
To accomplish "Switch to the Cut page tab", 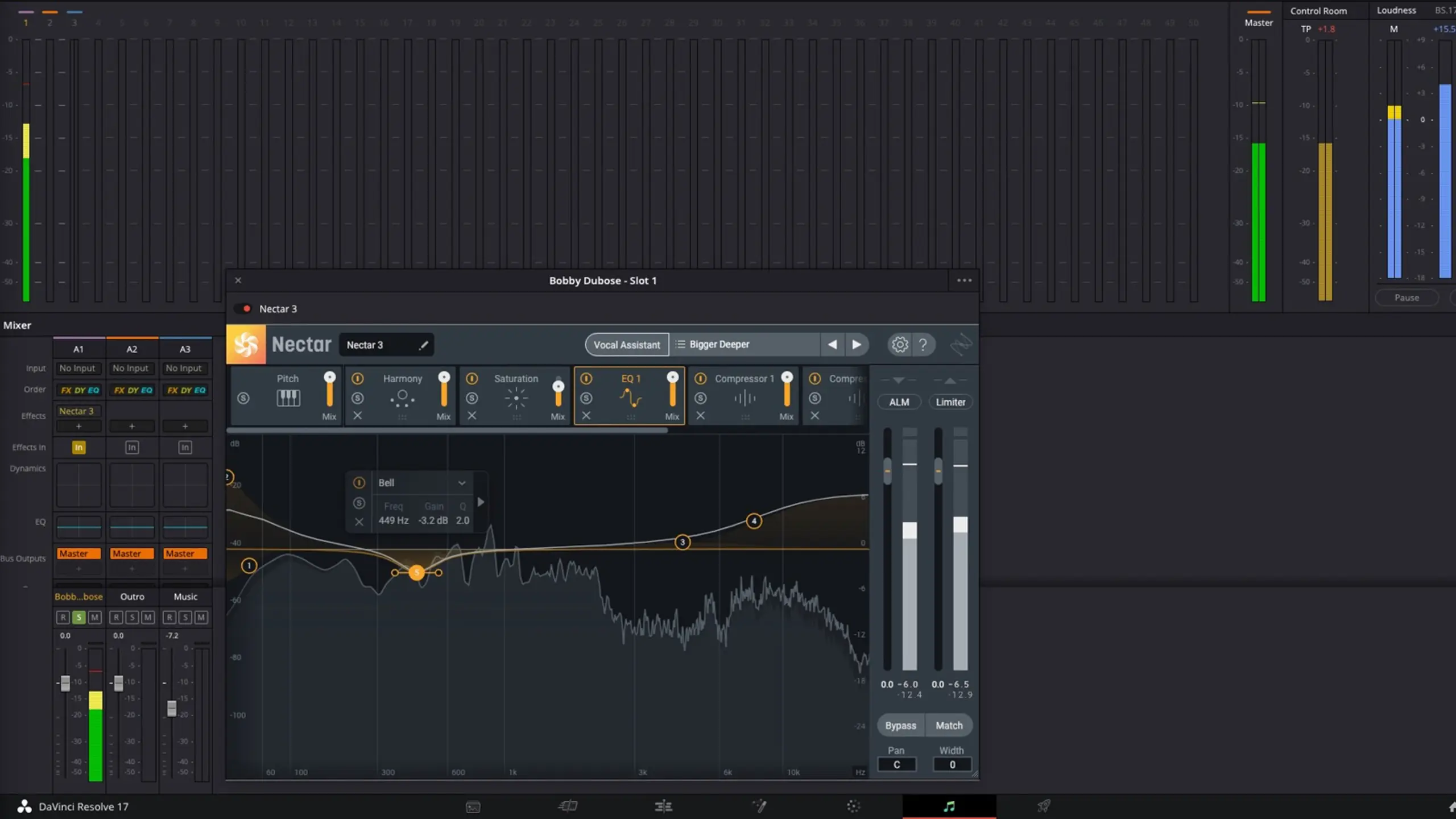I will 568,806.
